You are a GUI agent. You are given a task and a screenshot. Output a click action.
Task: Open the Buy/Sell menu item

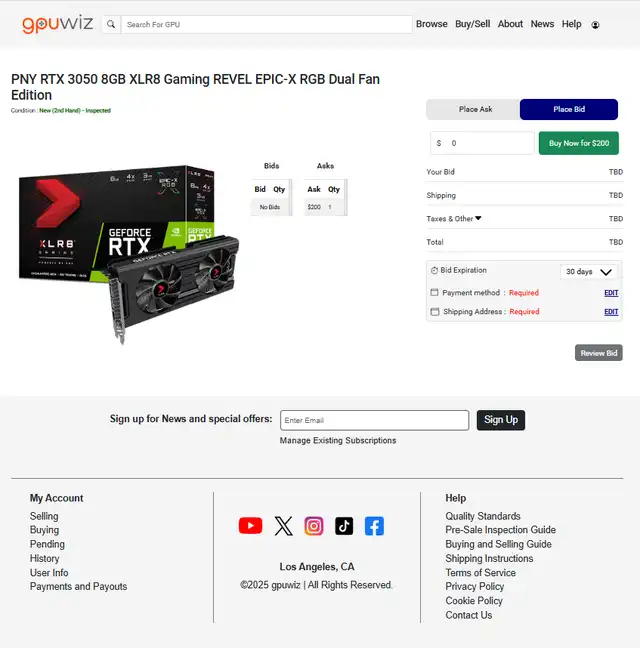tap(472, 24)
